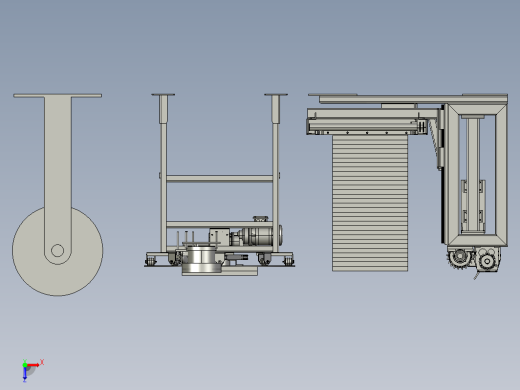Select the upper crossbar of the cart frame

[219, 178]
